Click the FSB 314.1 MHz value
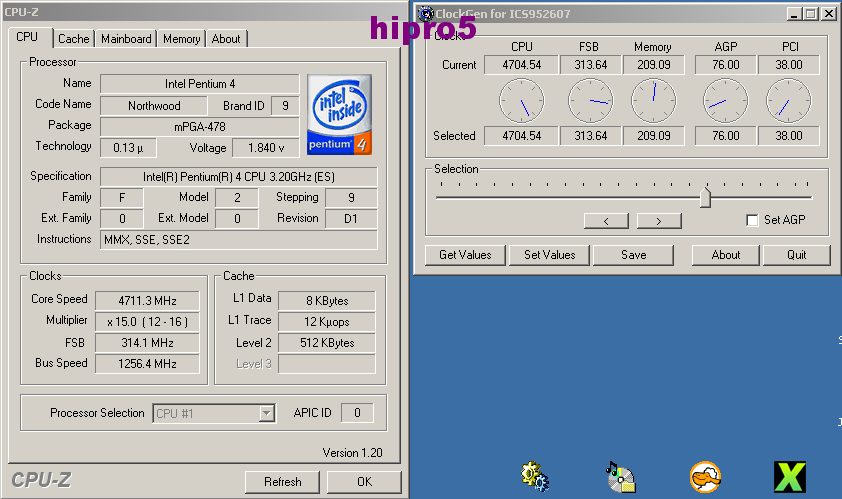 (x=147, y=343)
